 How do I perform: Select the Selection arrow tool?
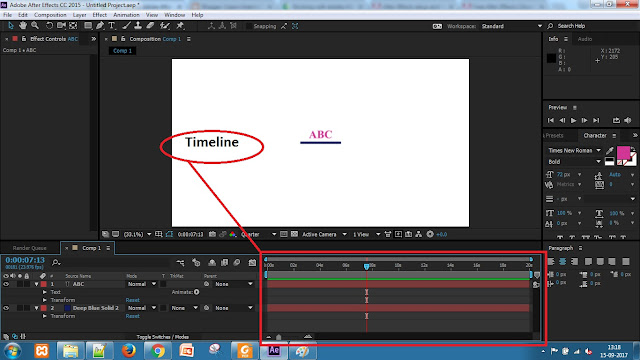[x=11, y=26]
